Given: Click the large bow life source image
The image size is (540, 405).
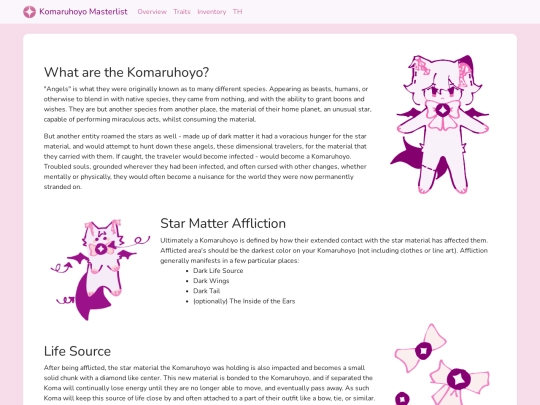Looking at the screenshot, I should 459,382.
